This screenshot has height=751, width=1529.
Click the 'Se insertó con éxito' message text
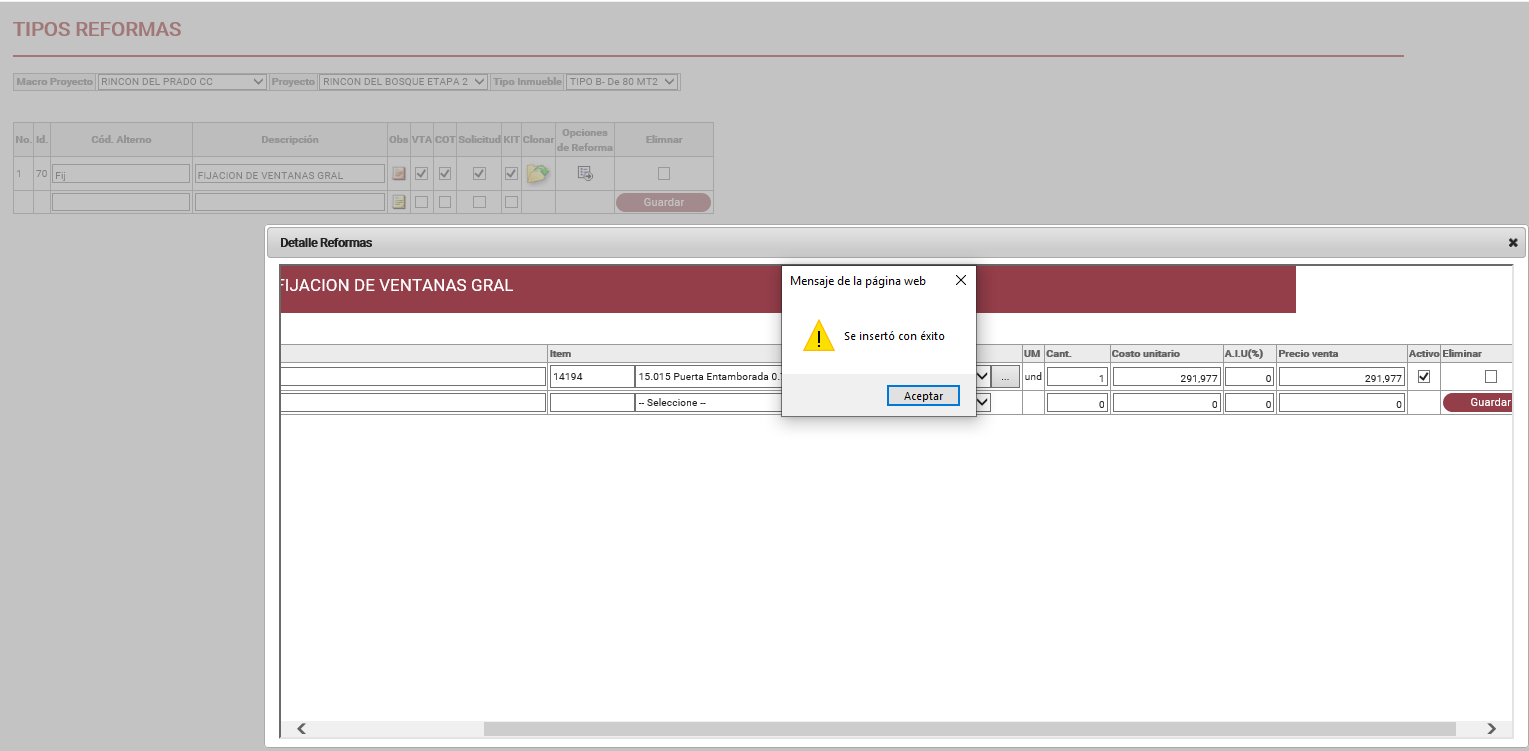(x=894, y=337)
